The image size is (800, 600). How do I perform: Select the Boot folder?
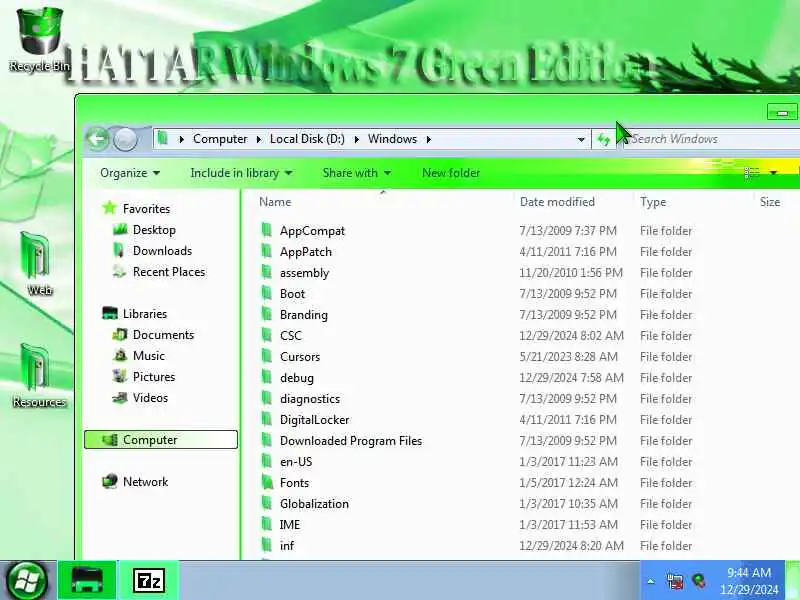point(292,294)
